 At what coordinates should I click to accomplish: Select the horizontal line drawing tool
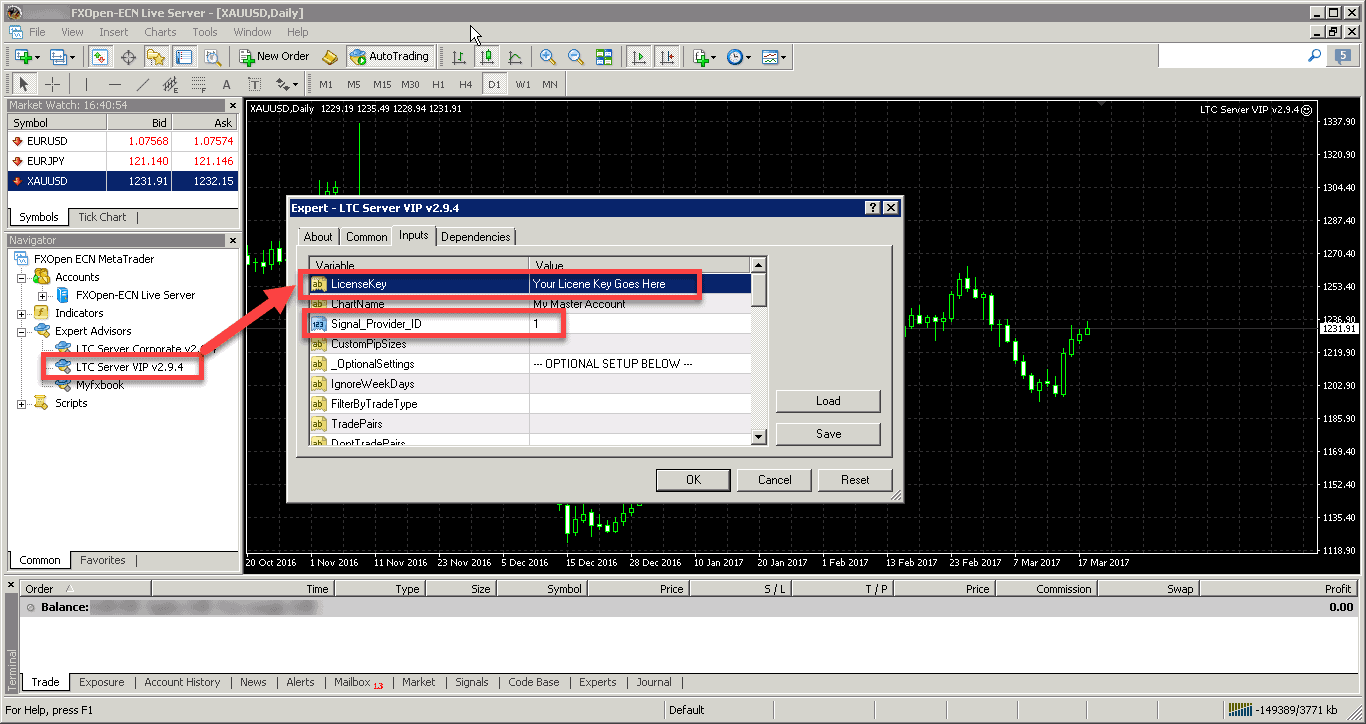(115, 85)
